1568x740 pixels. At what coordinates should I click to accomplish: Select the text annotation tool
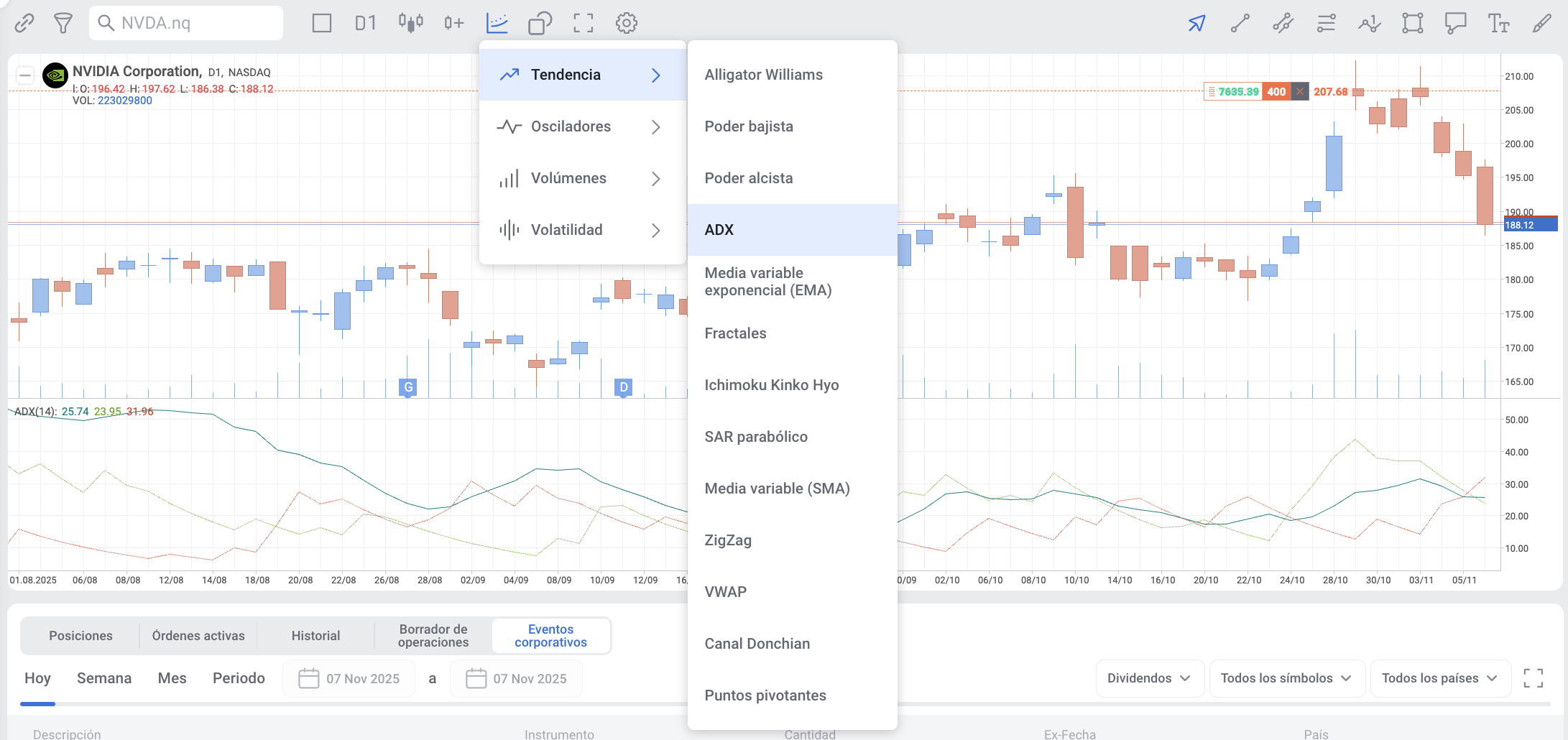click(1499, 23)
